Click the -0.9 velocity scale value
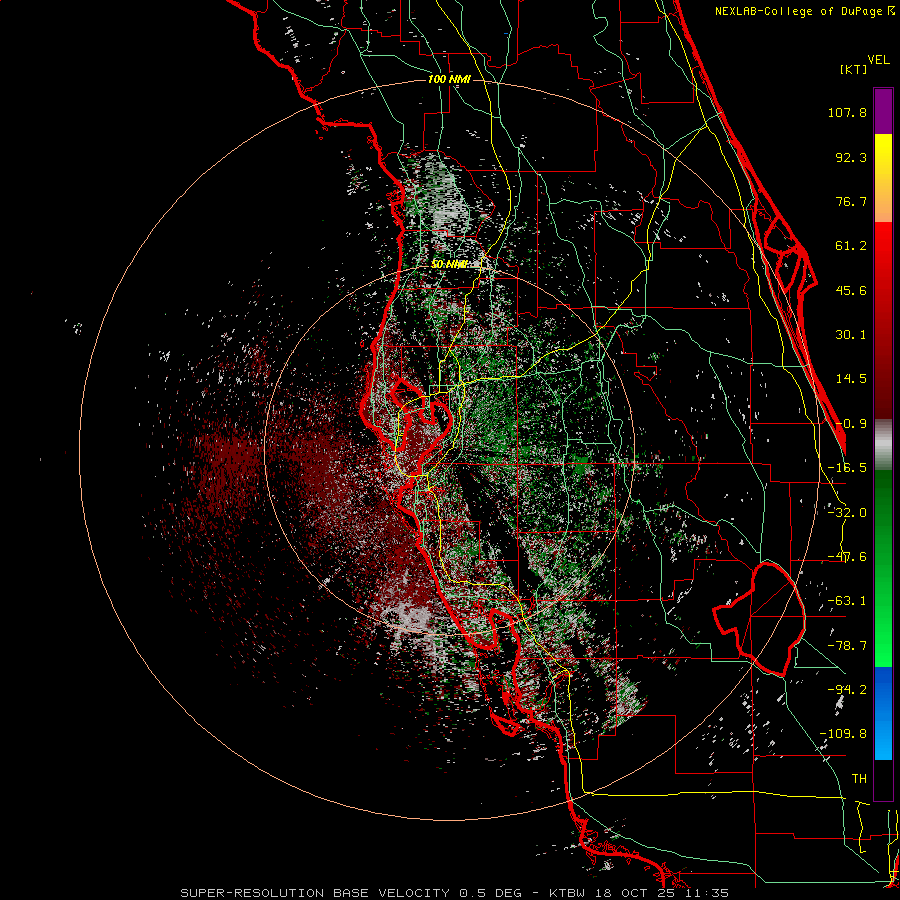Image resolution: width=900 pixels, height=900 pixels. click(x=851, y=424)
